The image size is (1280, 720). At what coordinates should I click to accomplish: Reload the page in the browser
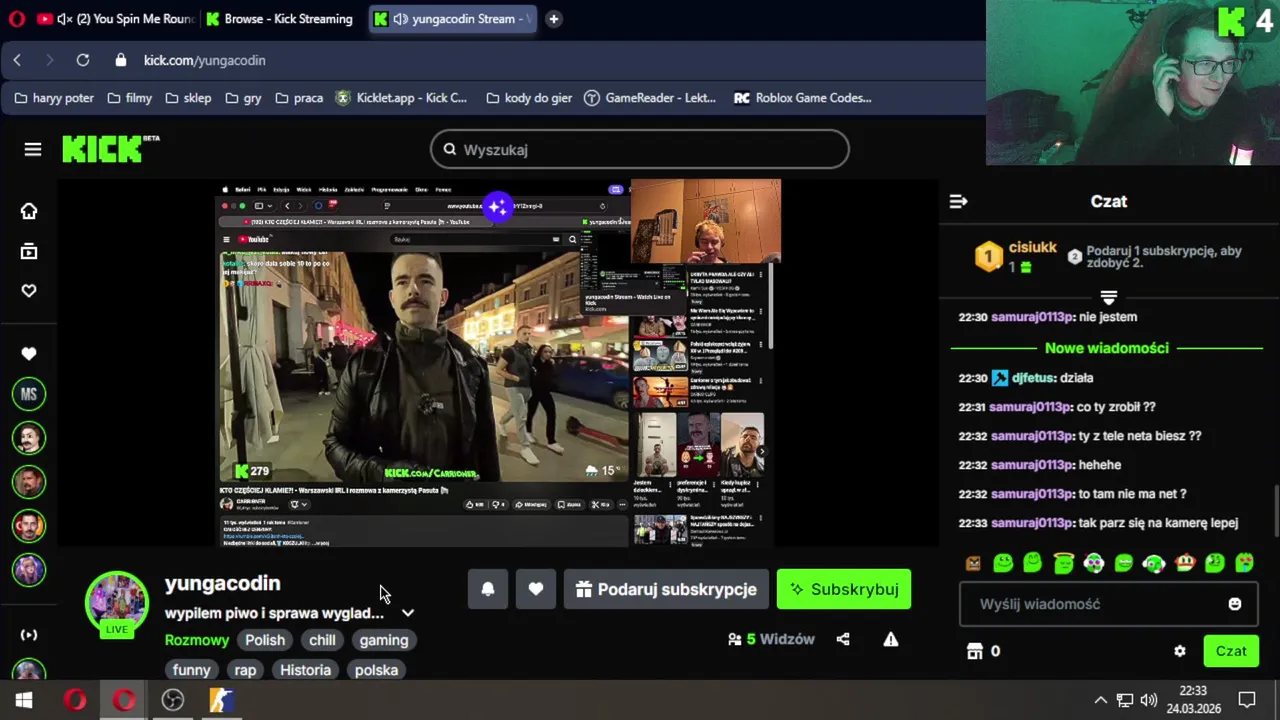point(83,60)
